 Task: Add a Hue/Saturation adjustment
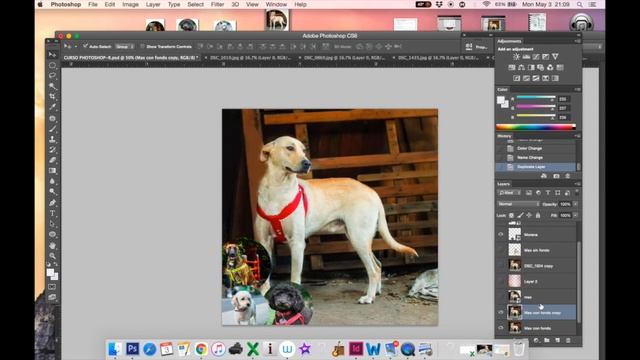pyautogui.click(x=511, y=67)
